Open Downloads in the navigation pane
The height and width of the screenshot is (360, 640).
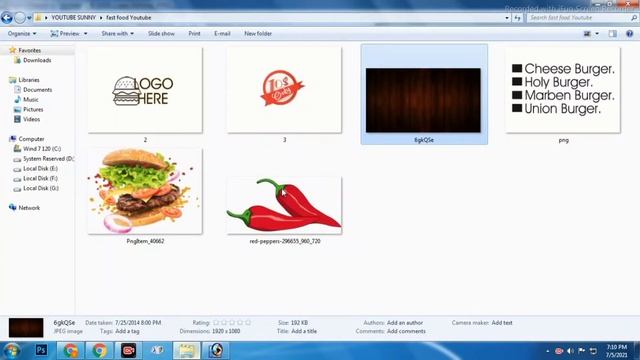[x=37, y=60]
